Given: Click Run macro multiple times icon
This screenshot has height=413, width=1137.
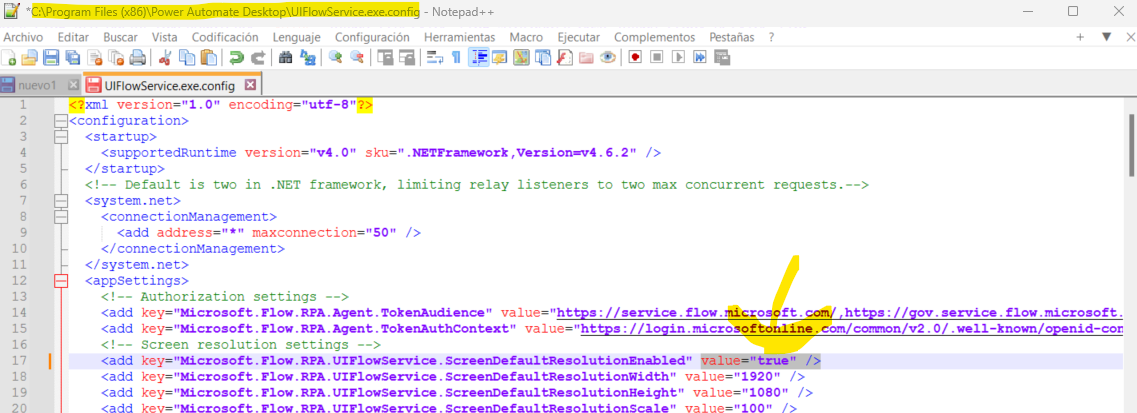Looking at the screenshot, I should click(700, 58).
